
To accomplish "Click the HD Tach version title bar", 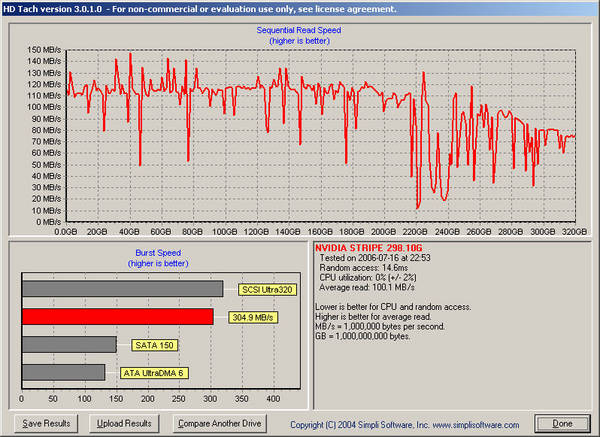I will pyautogui.click(x=300, y=8).
